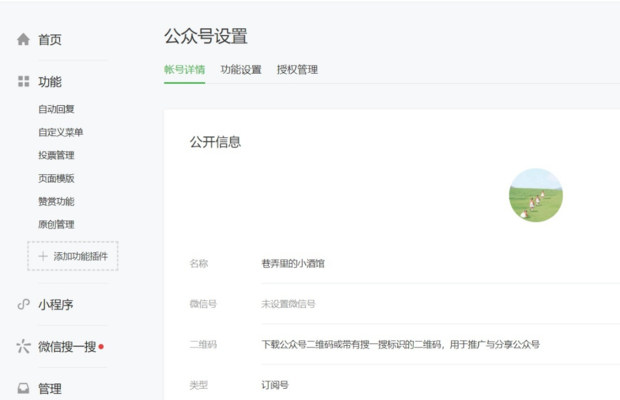
Task: Open 自定义菜单 in the sidebar
Action: [x=60, y=132]
